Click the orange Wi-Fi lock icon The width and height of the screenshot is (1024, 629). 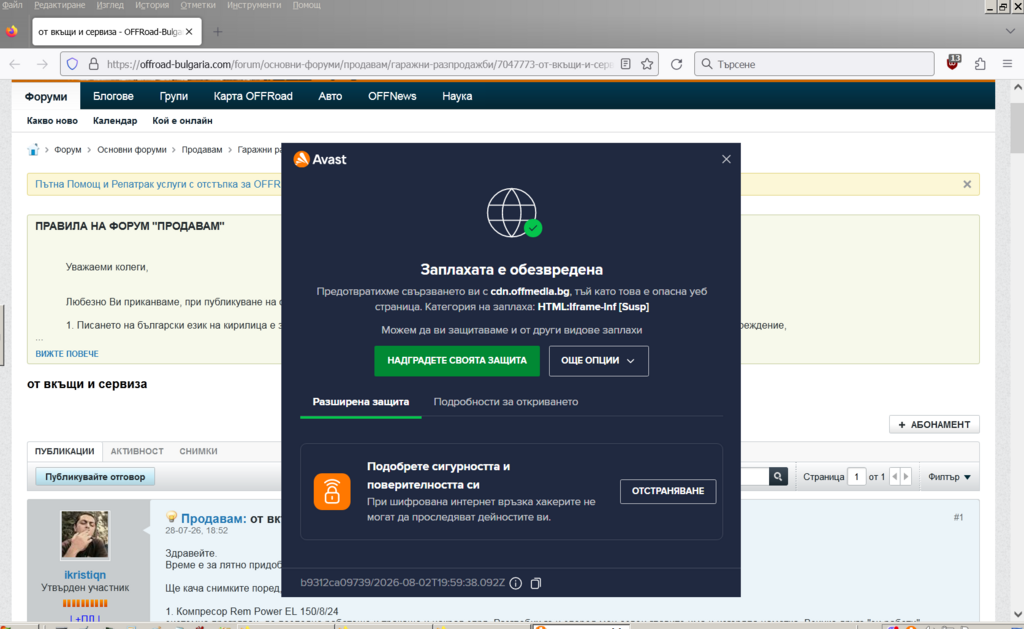pyautogui.click(x=332, y=491)
